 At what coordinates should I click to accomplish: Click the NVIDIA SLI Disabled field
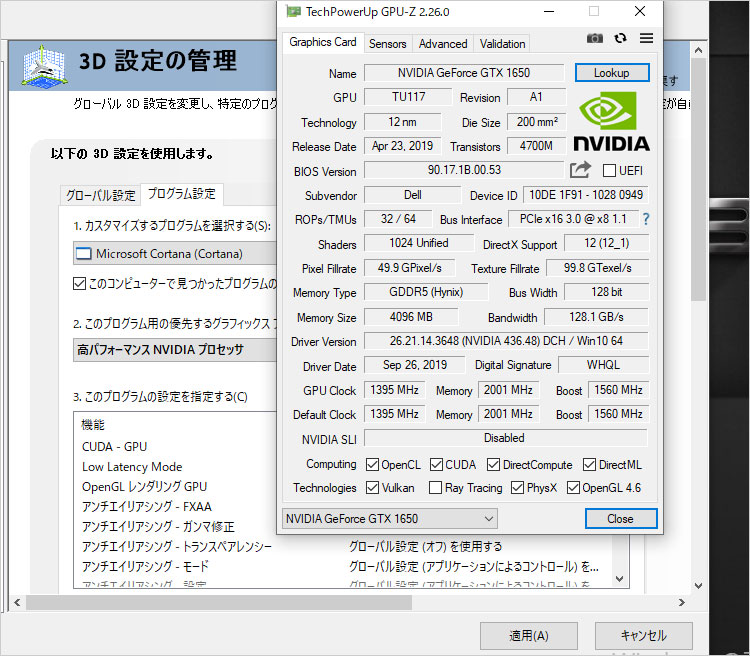point(505,438)
